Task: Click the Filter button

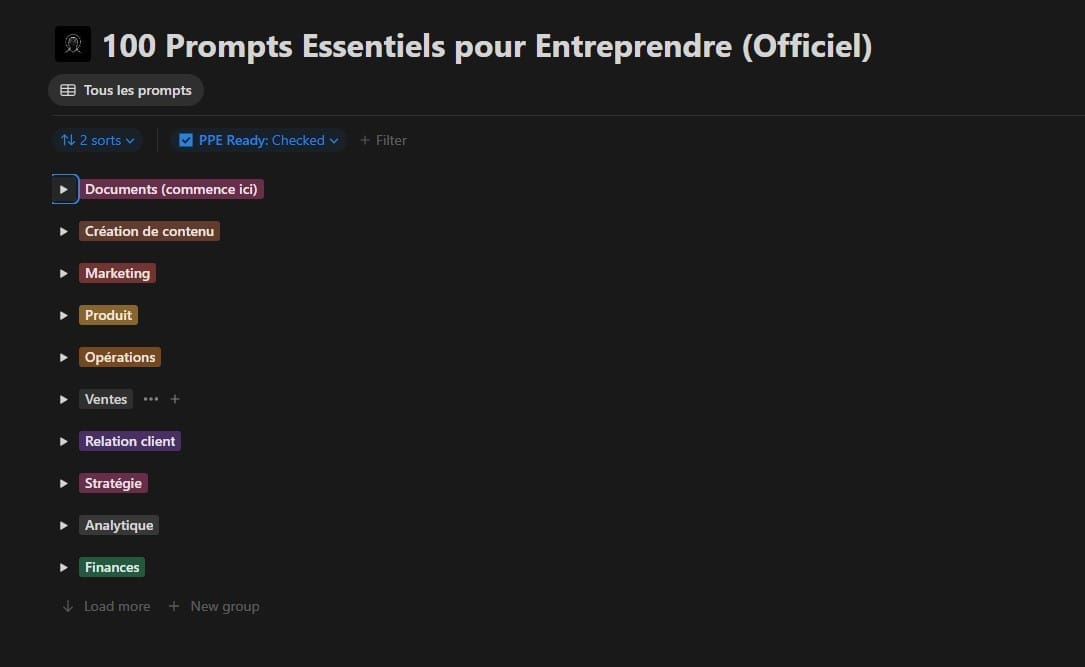Action: click(x=384, y=140)
